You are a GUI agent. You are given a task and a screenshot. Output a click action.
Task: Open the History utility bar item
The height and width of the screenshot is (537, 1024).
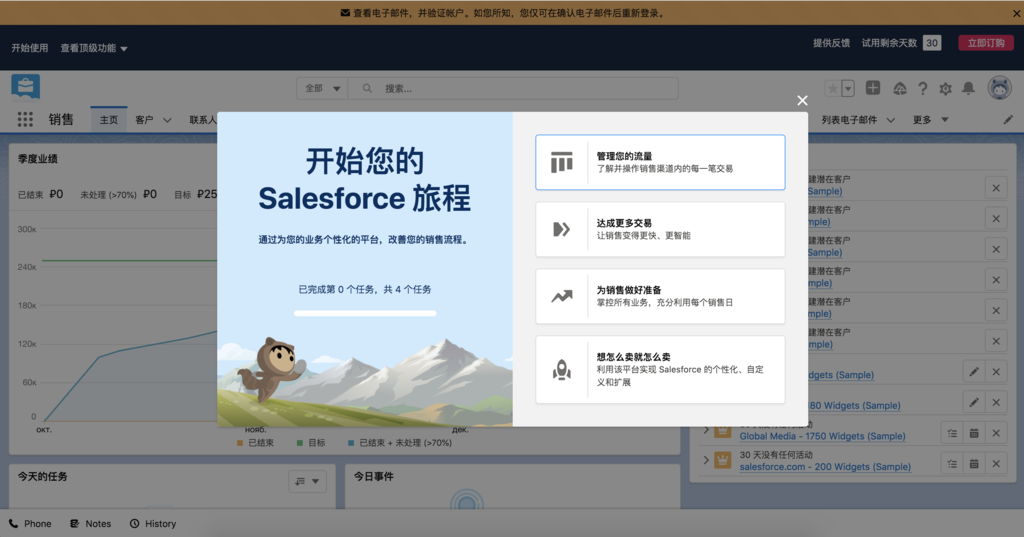(x=153, y=524)
